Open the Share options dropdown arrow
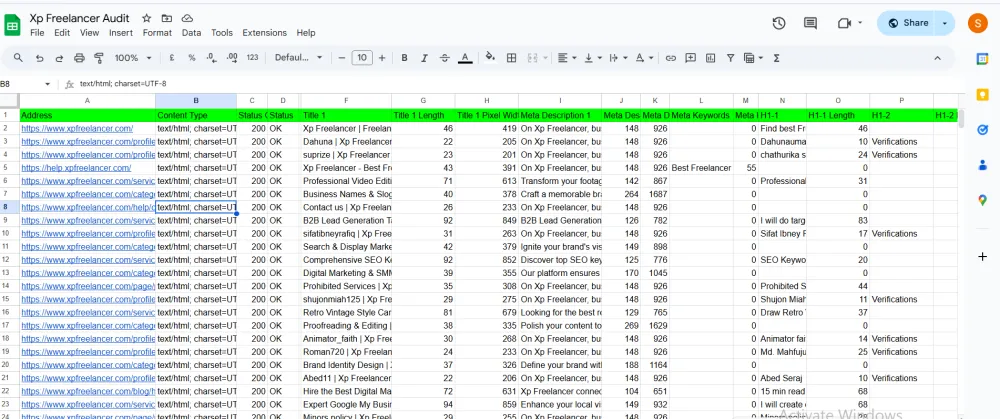The image size is (1000, 419). [945, 23]
